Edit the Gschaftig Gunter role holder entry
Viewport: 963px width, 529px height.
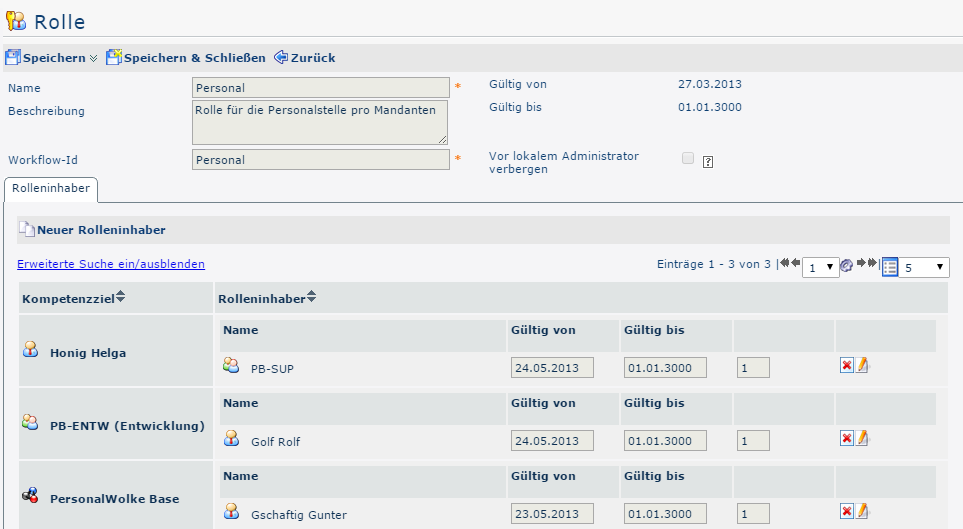pos(862,512)
